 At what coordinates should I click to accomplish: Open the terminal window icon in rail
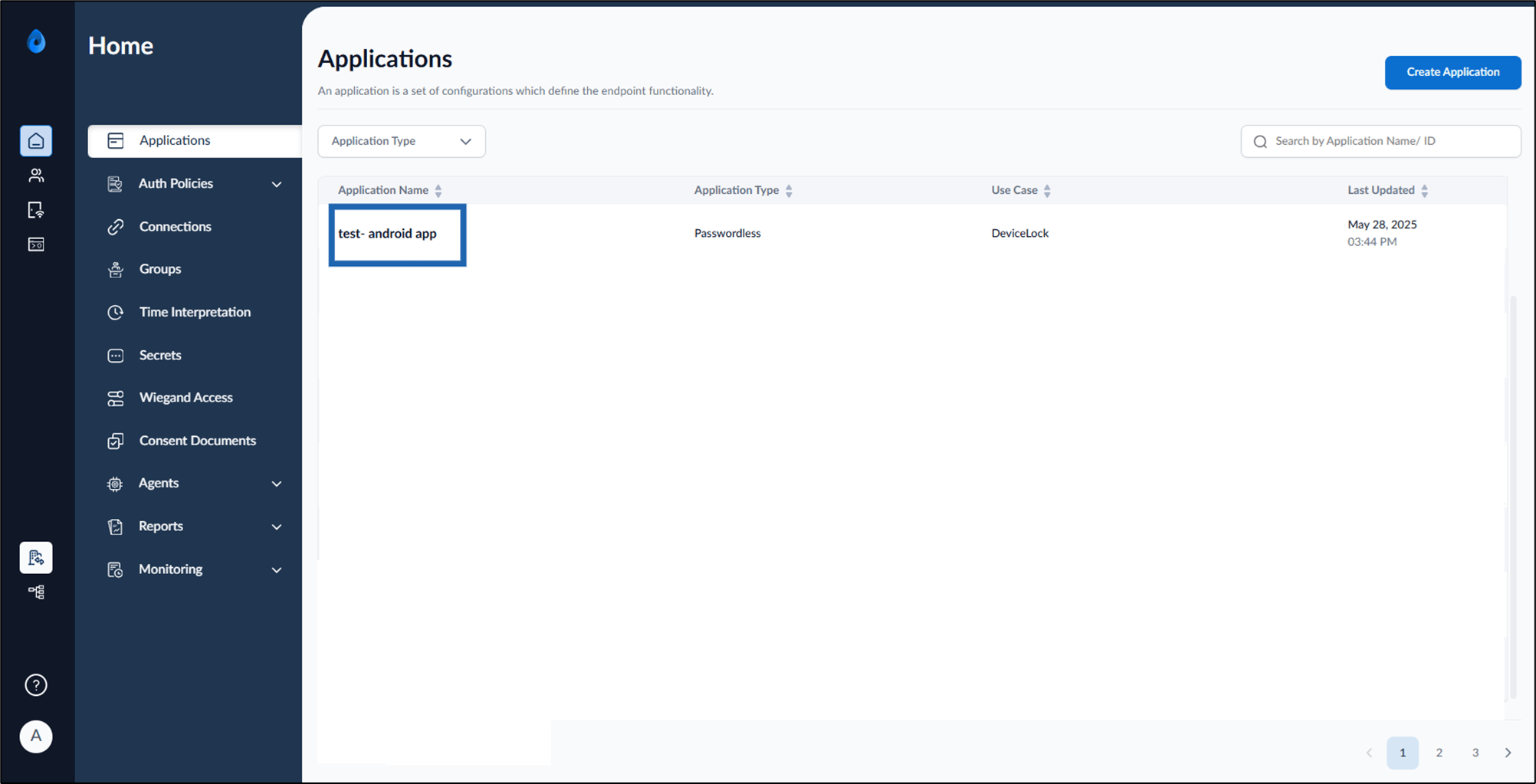36,244
